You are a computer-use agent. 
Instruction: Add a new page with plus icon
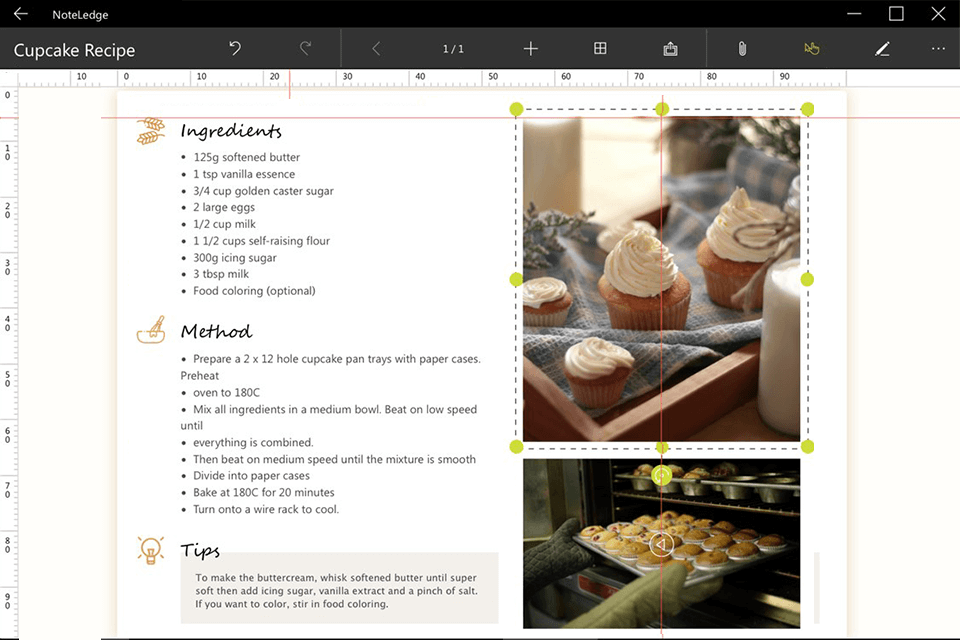531,48
